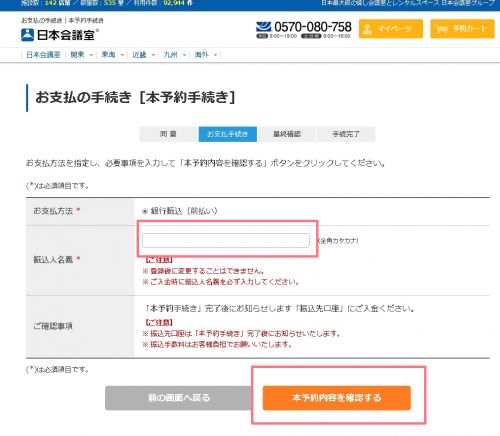Expand the 近畿 dropdown arrow
Image resolution: width=500 pixels, height=436 pixels.
tap(153, 55)
